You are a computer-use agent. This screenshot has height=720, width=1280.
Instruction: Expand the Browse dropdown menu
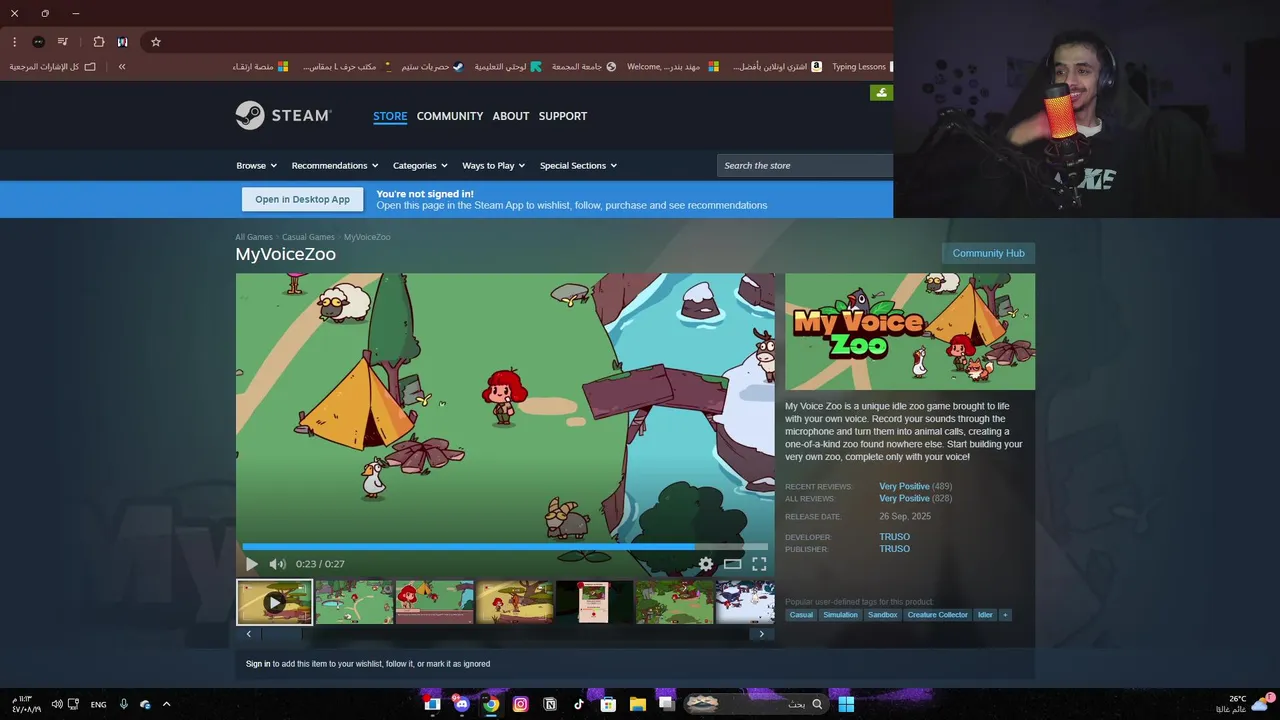click(256, 166)
